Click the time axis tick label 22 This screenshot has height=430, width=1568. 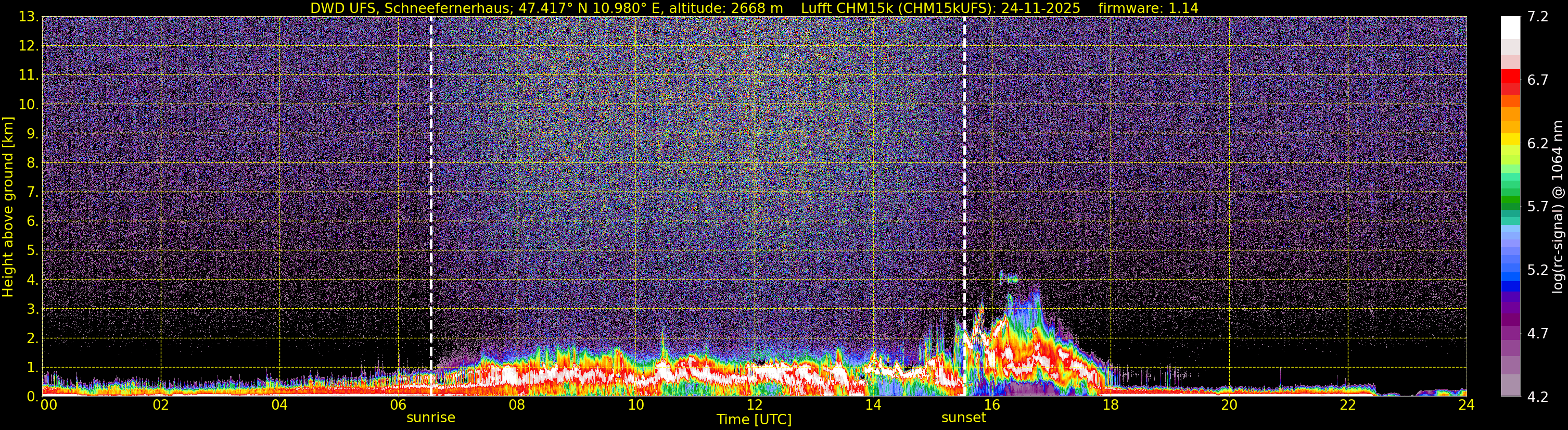[1348, 405]
